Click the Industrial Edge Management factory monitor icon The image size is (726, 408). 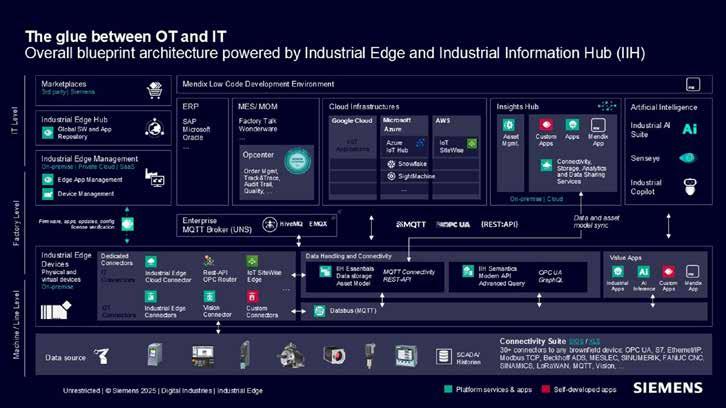click(155, 178)
